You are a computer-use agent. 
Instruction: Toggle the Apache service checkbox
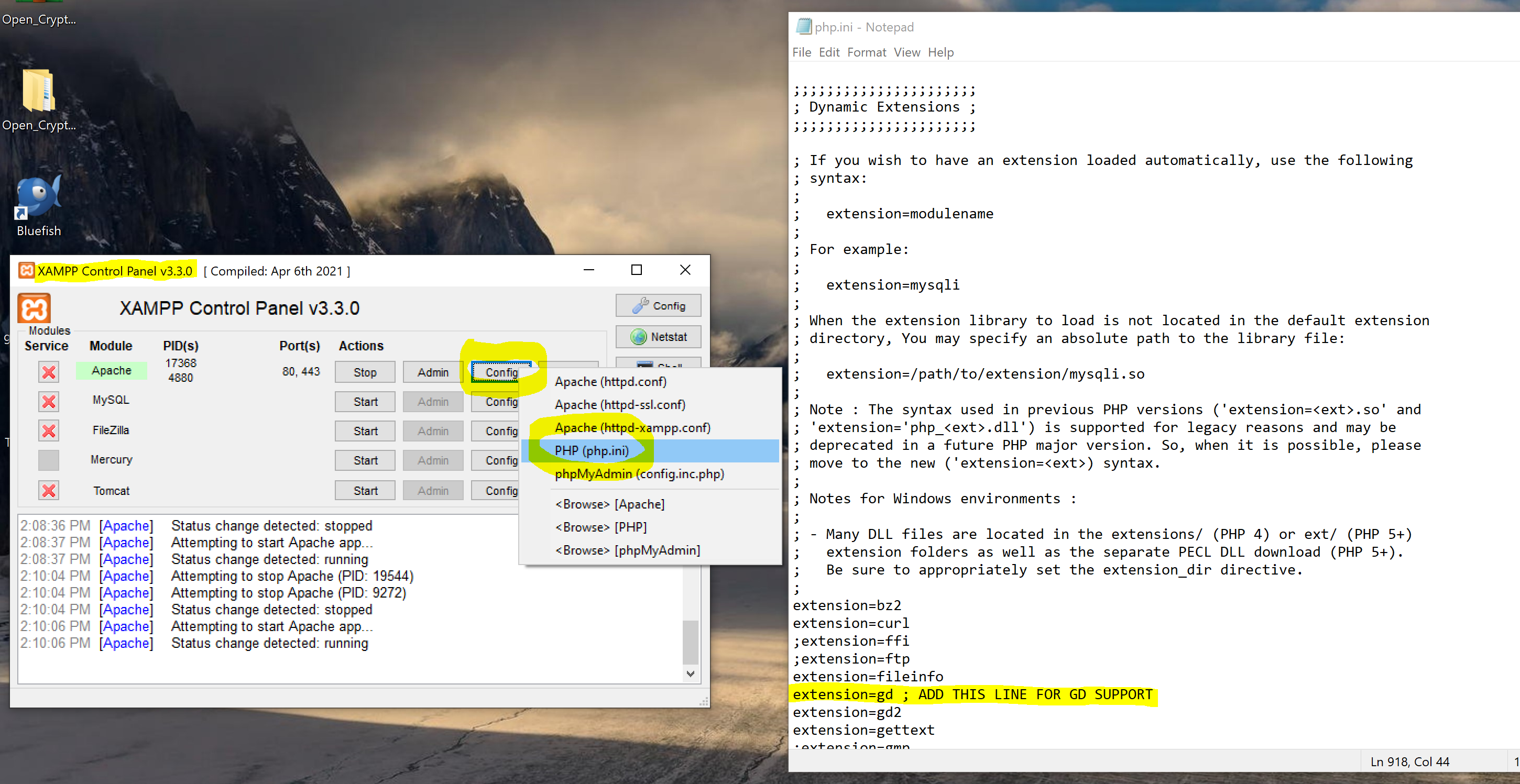pos(49,372)
